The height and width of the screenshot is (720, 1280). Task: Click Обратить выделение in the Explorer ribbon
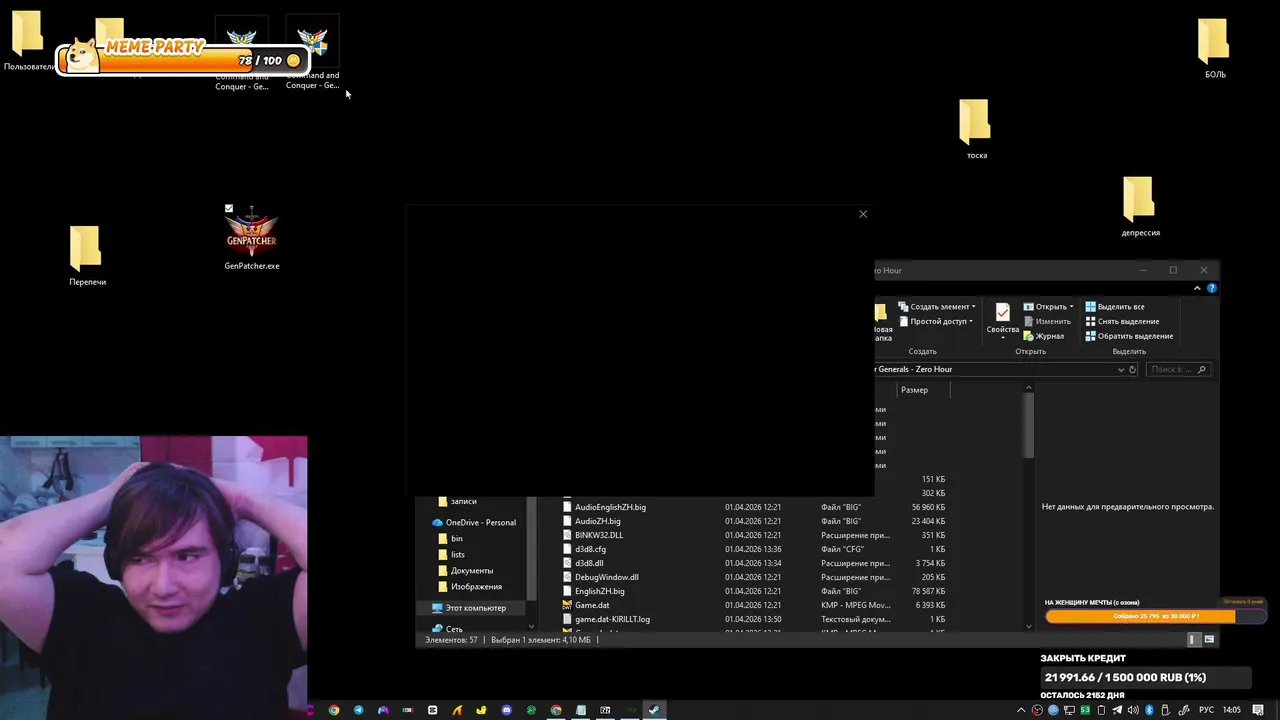tap(1129, 336)
